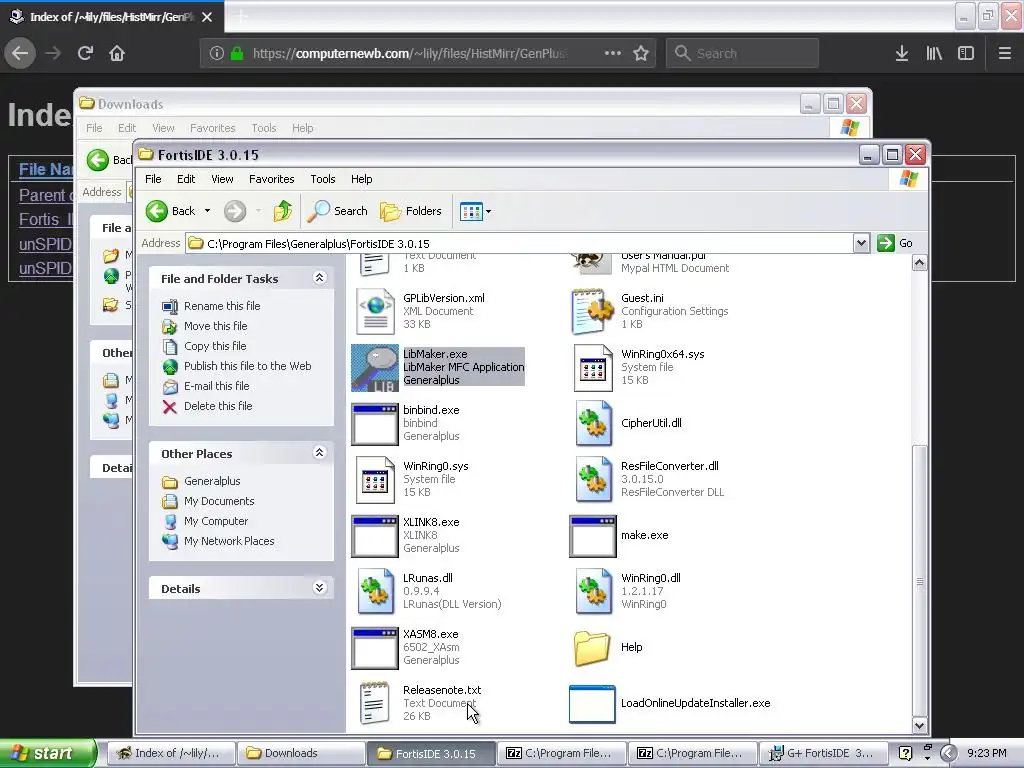
Task: Switch to G+ FortisIDE taskbar button
Action: click(x=823, y=754)
